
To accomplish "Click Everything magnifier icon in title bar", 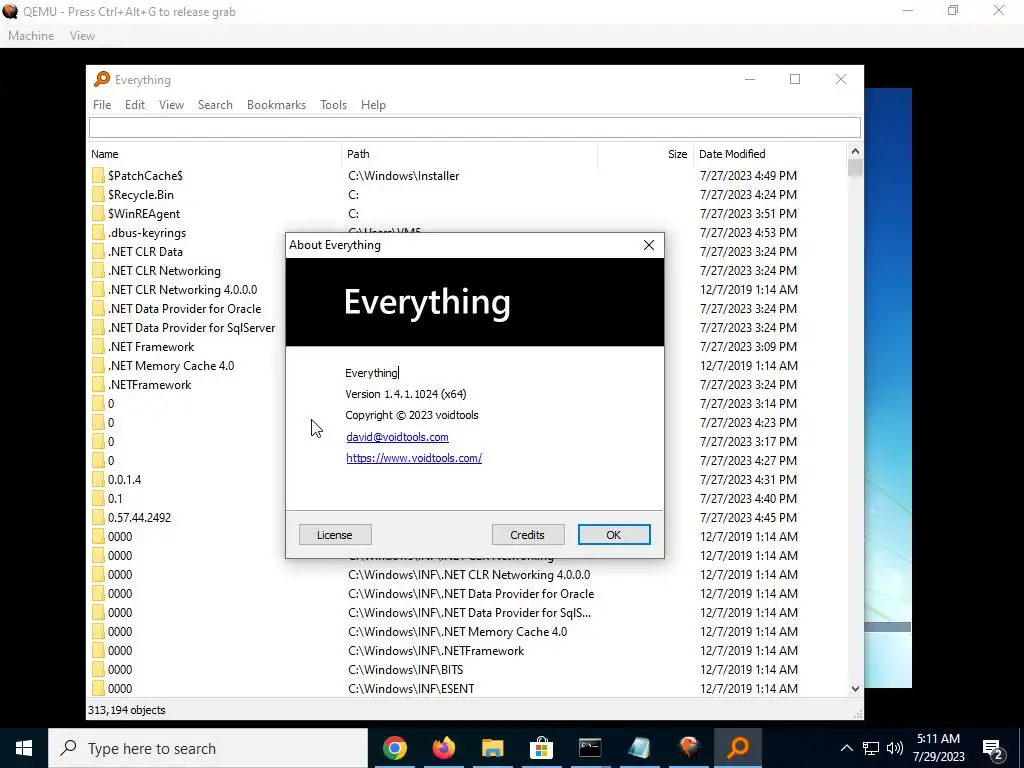I will [102, 79].
